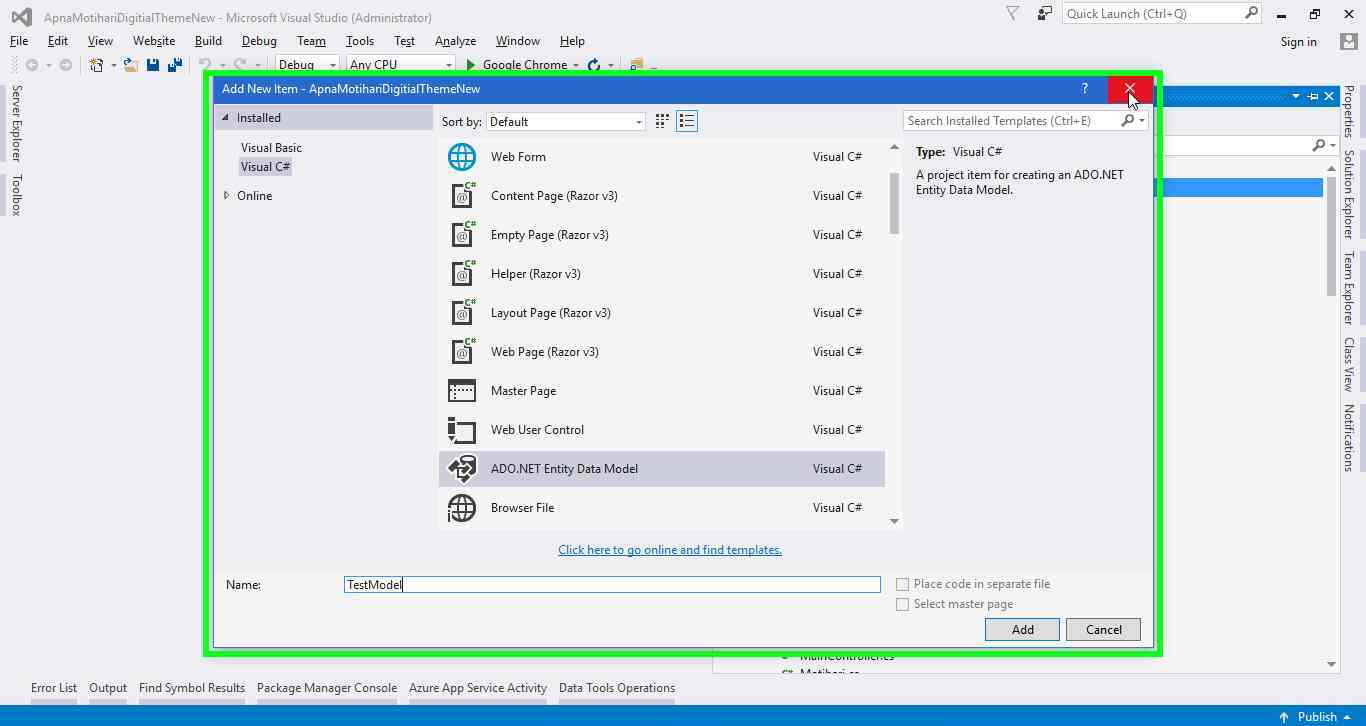
Task: Switch to the Error List tab
Action: pos(54,688)
